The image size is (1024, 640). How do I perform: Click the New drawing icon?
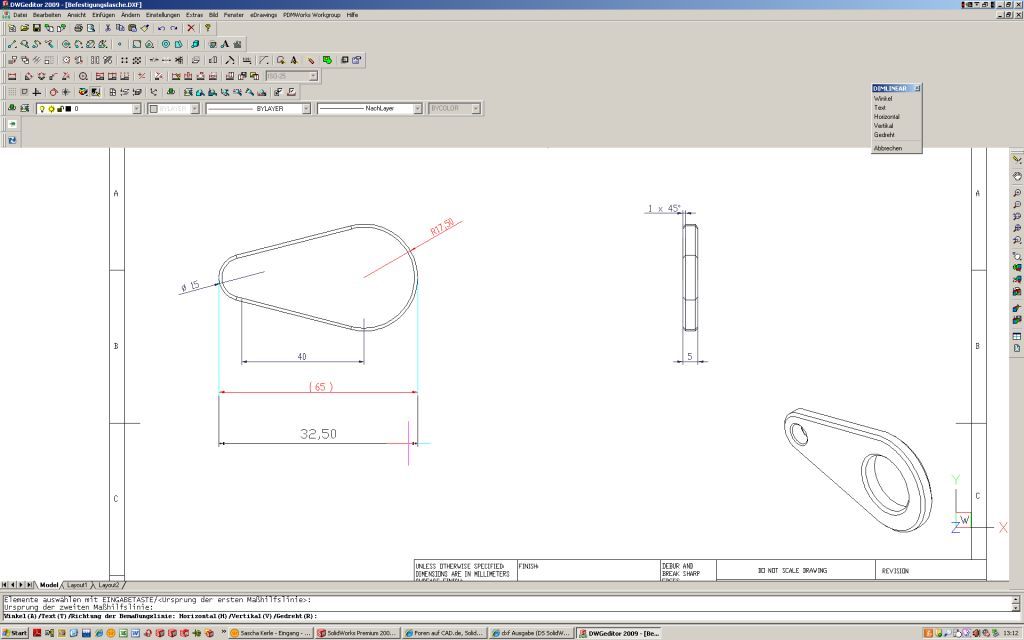click(12, 28)
